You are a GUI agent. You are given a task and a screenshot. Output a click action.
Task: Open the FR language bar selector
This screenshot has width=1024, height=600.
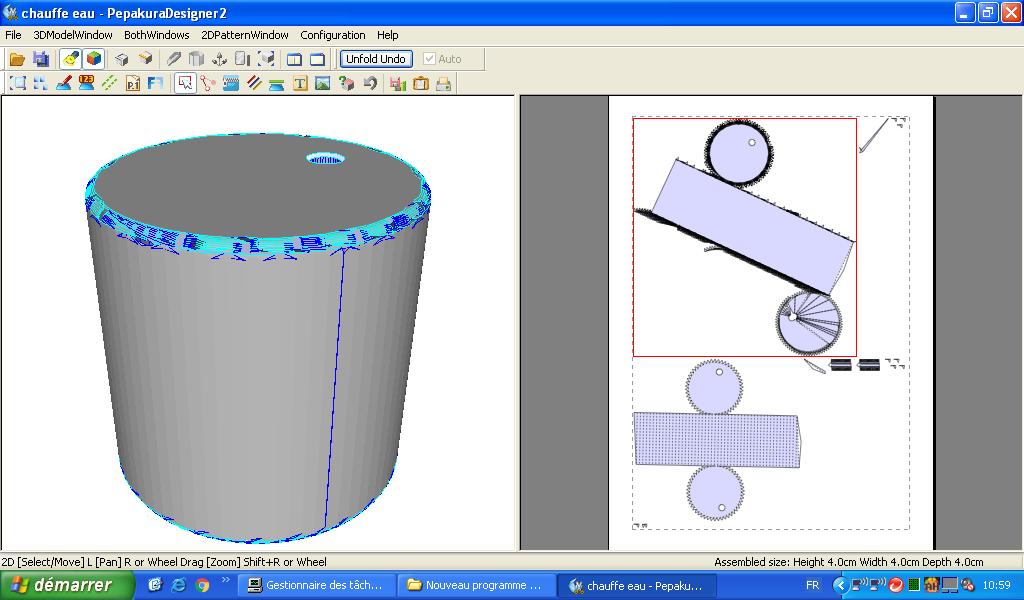pos(812,585)
